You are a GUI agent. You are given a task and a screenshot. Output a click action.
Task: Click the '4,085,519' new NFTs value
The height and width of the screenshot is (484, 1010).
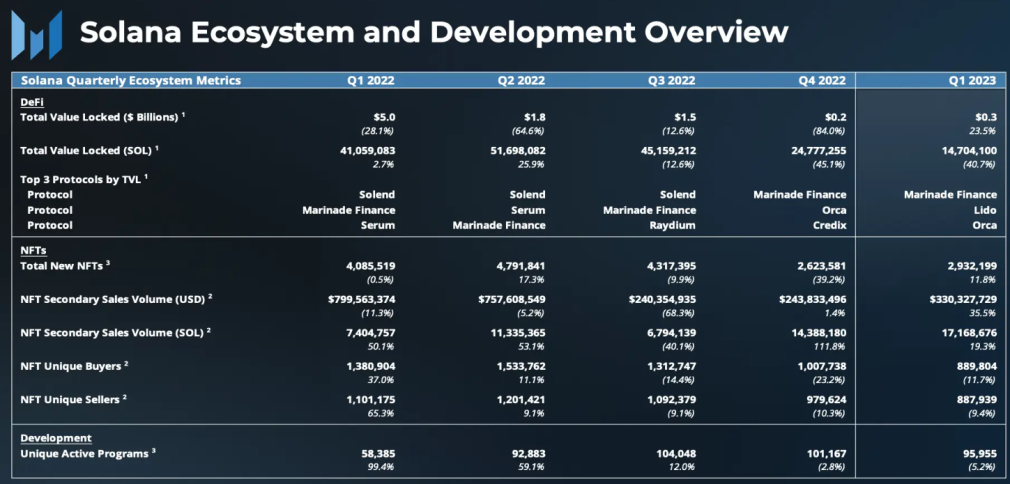coord(370,266)
